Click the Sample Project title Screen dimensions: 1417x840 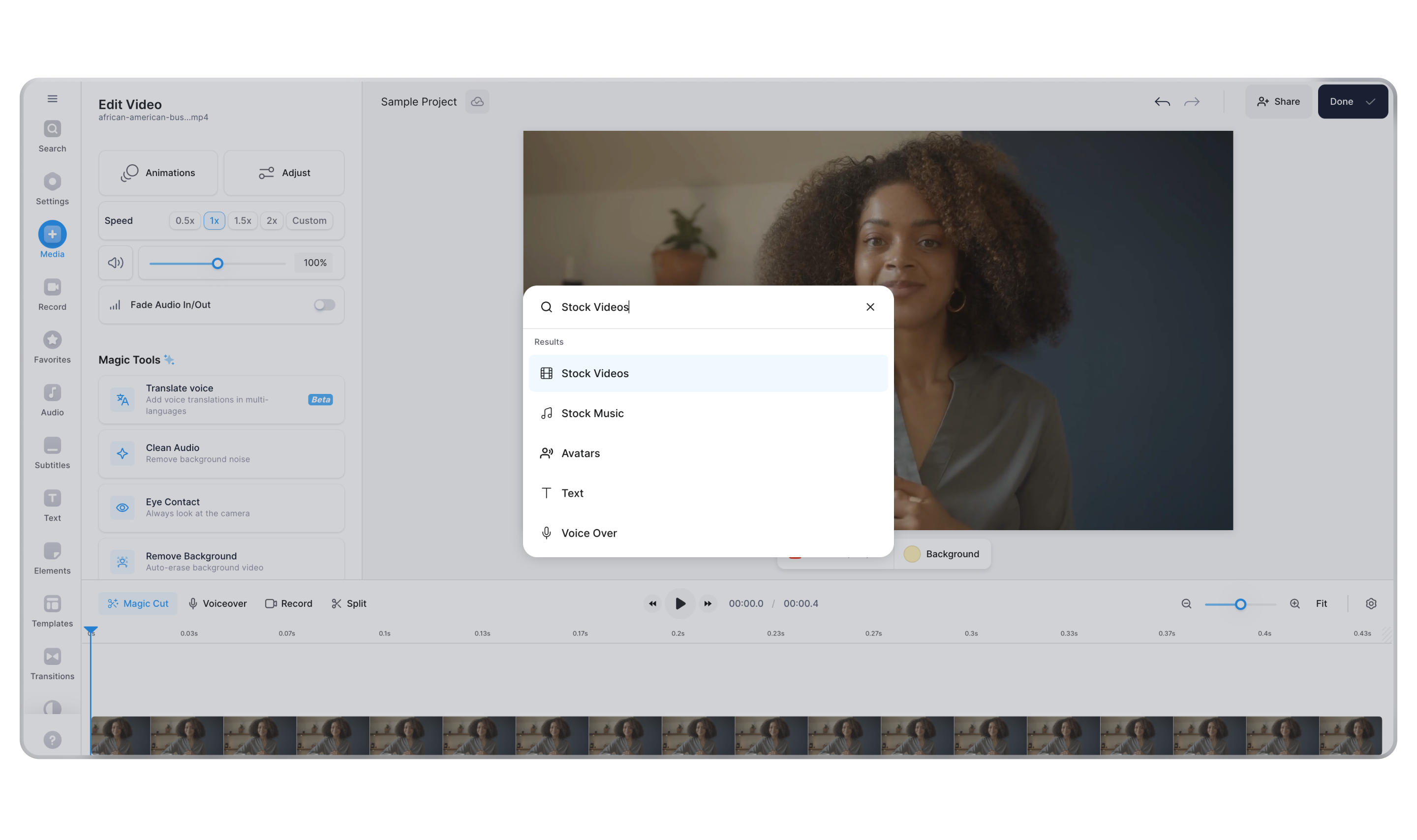(x=418, y=102)
